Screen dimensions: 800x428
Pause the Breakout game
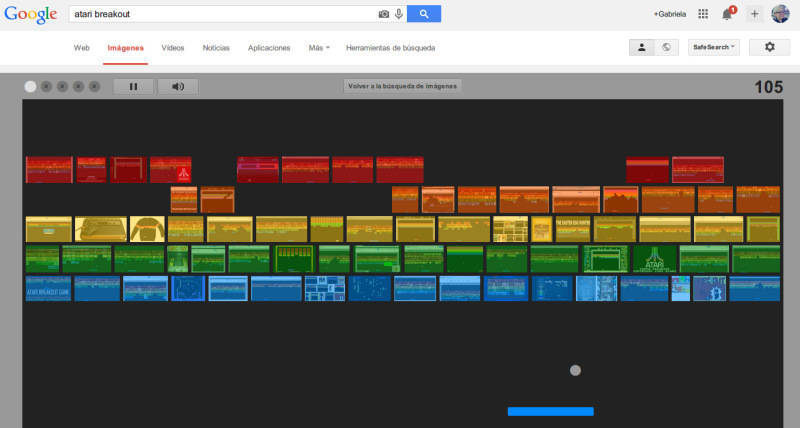pyautogui.click(x=133, y=87)
